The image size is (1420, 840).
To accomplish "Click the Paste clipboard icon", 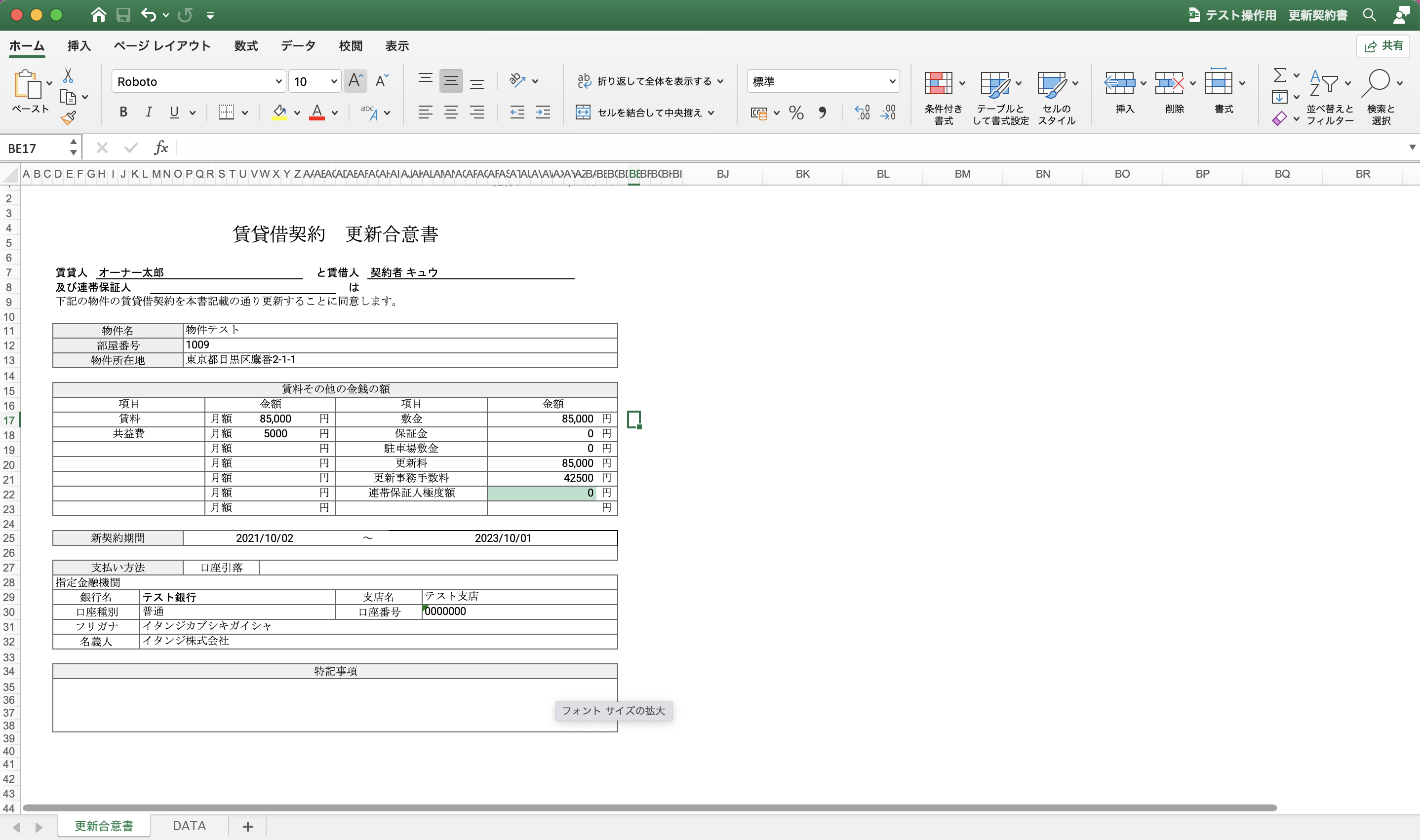I will coord(27,84).
